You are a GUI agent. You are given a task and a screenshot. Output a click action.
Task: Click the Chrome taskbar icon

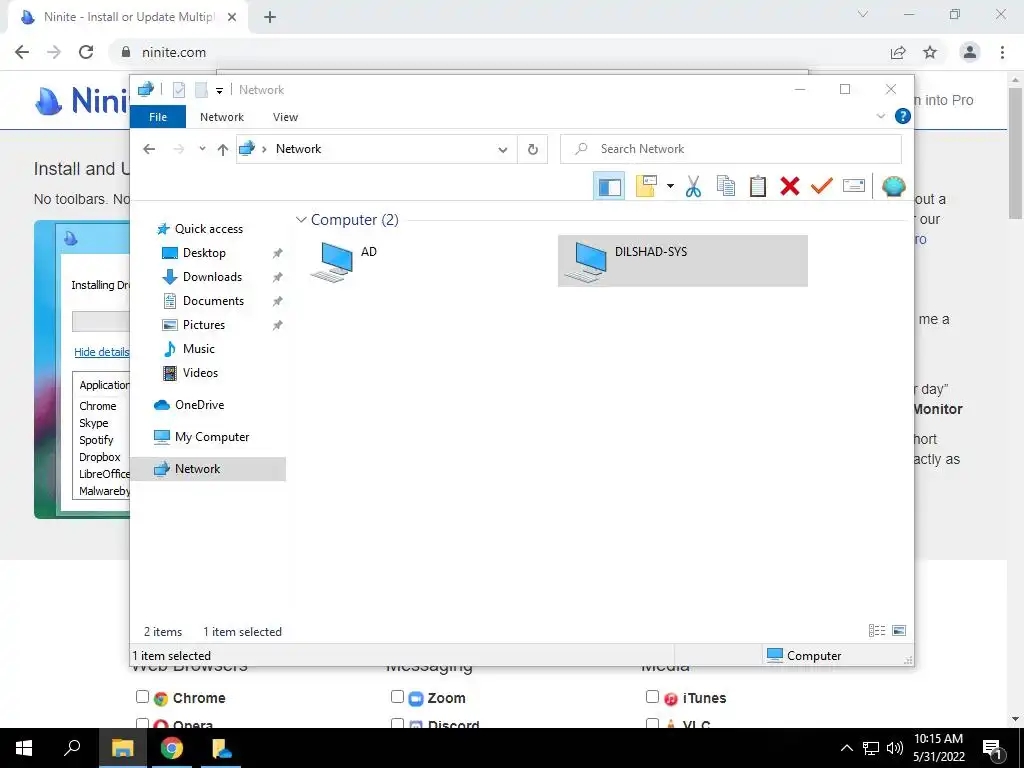pyautogui.click(x=172, y=748)
